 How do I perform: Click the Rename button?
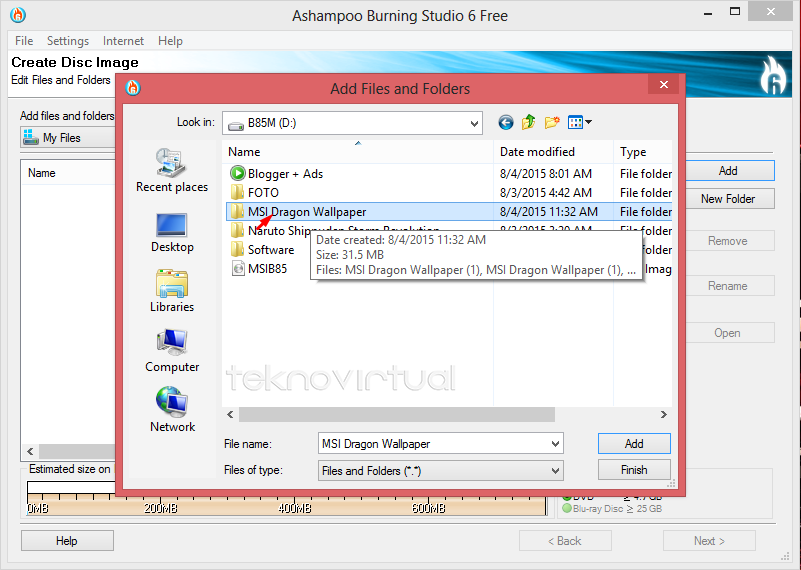pos(729,286)
